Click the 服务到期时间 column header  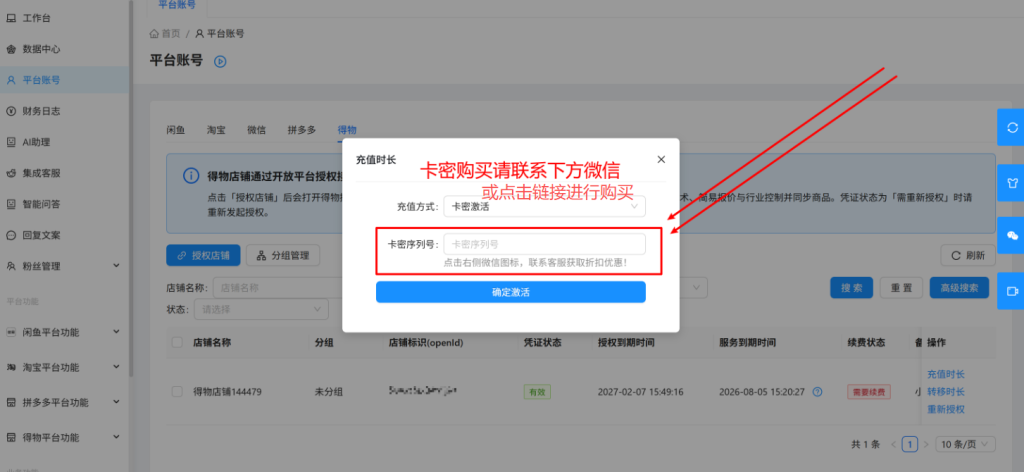pos(748,342)
